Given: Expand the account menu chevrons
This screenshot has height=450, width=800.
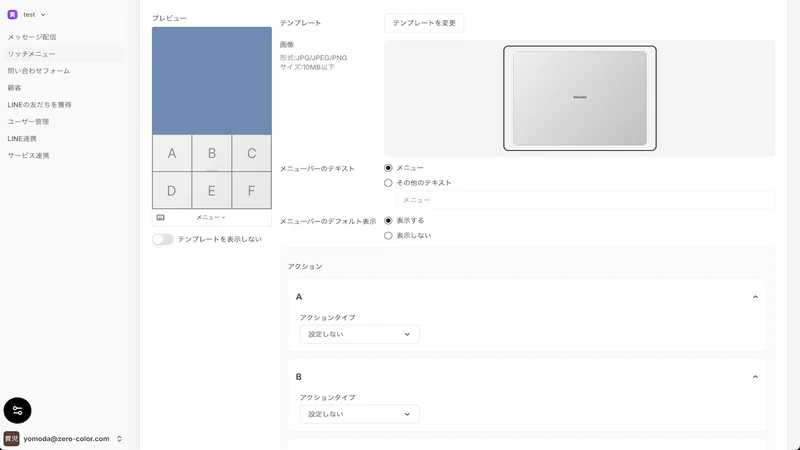Looking at the screenshot, I should (119, 439).
